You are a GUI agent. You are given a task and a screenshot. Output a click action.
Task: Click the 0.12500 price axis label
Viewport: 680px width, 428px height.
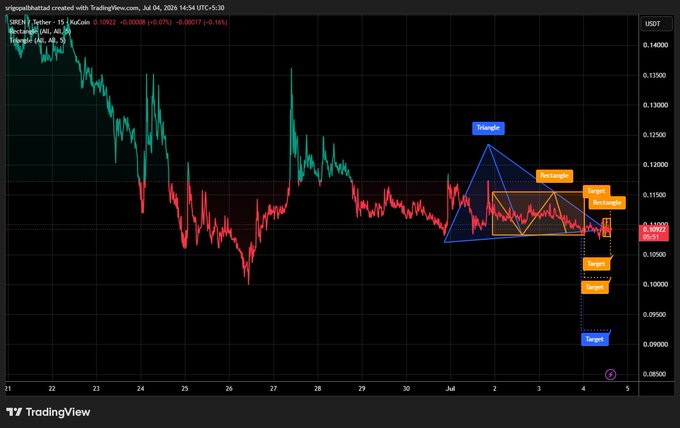(x=655, y=135)
